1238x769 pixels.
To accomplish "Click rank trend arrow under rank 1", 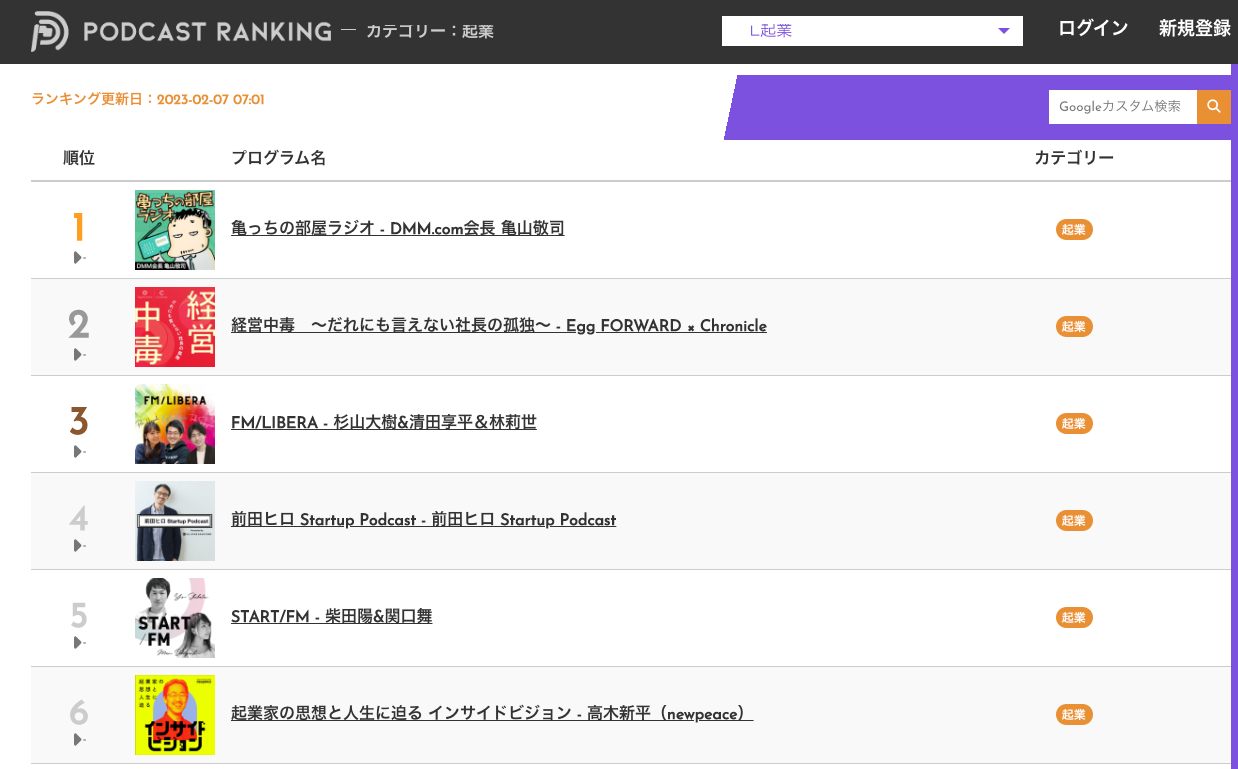I will [x=79, y=258].
